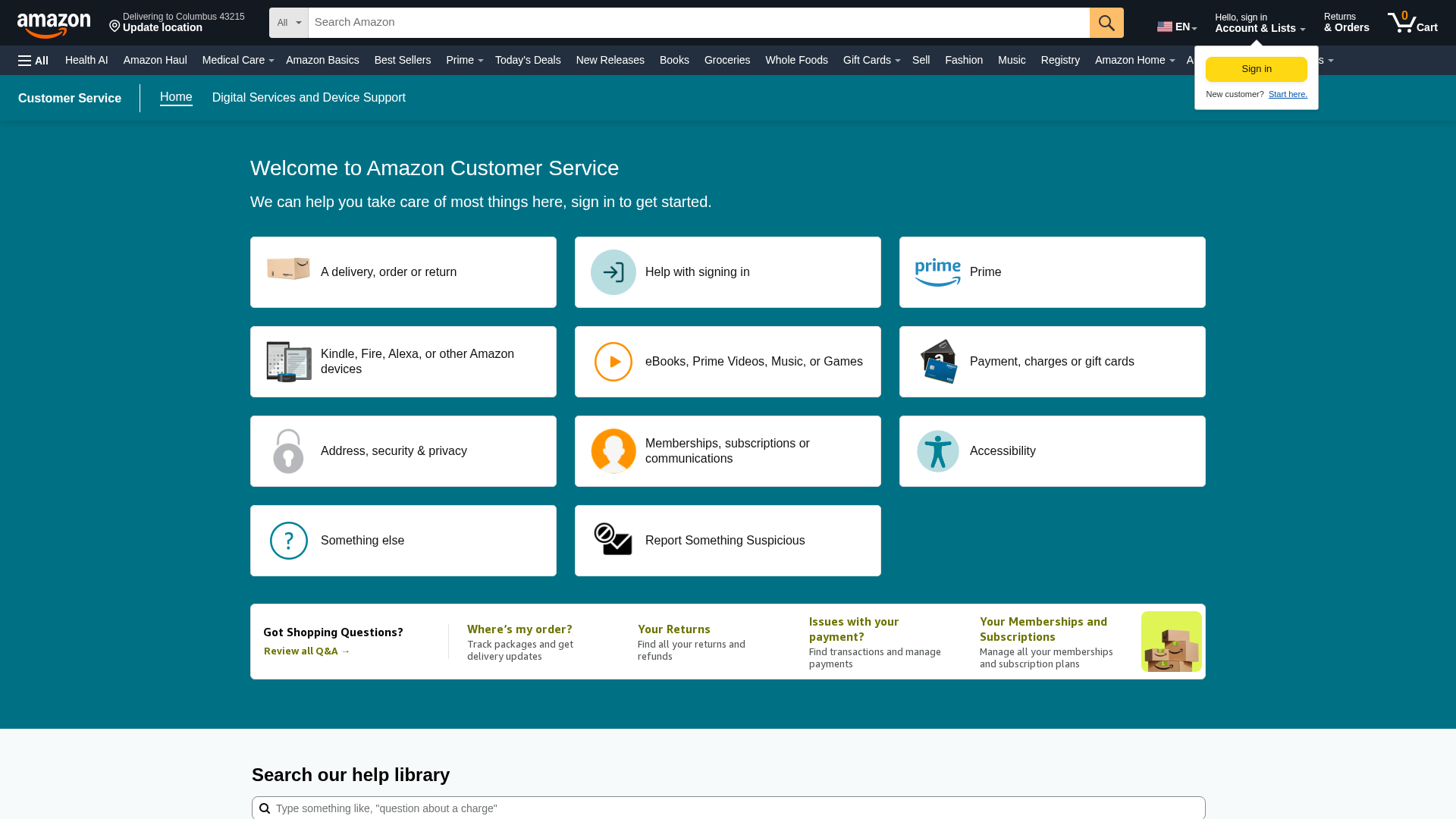The image size is (1456, 819).
Task: Switch to Digital Services and Device Support
Action: 309,98
